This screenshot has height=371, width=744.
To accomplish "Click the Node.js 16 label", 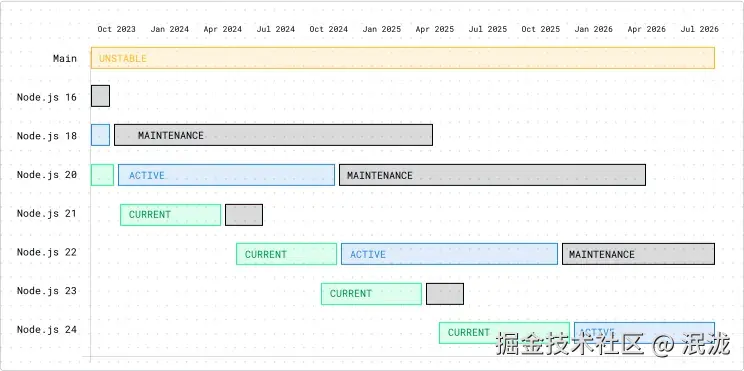I will [x=46, y=97].
